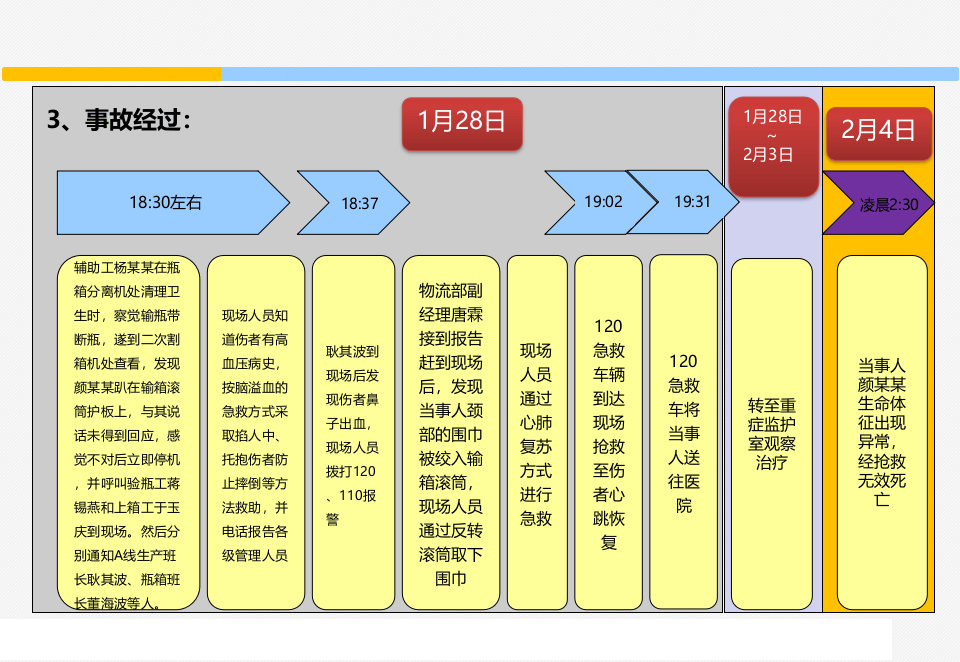Click the text box '现场人员通过心肺复苏方式进行急救'

tap(537, 432)
